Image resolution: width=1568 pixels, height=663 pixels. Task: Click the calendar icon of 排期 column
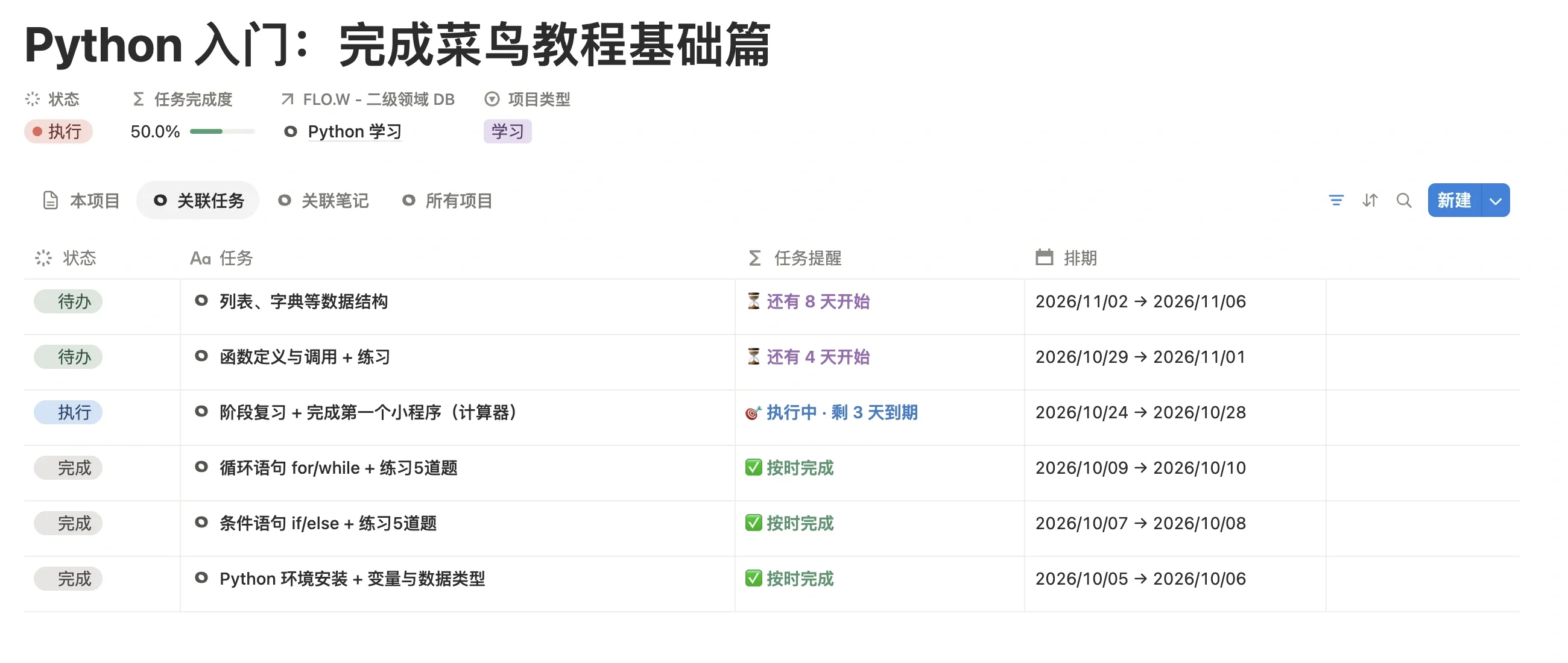coord(1045,257)
